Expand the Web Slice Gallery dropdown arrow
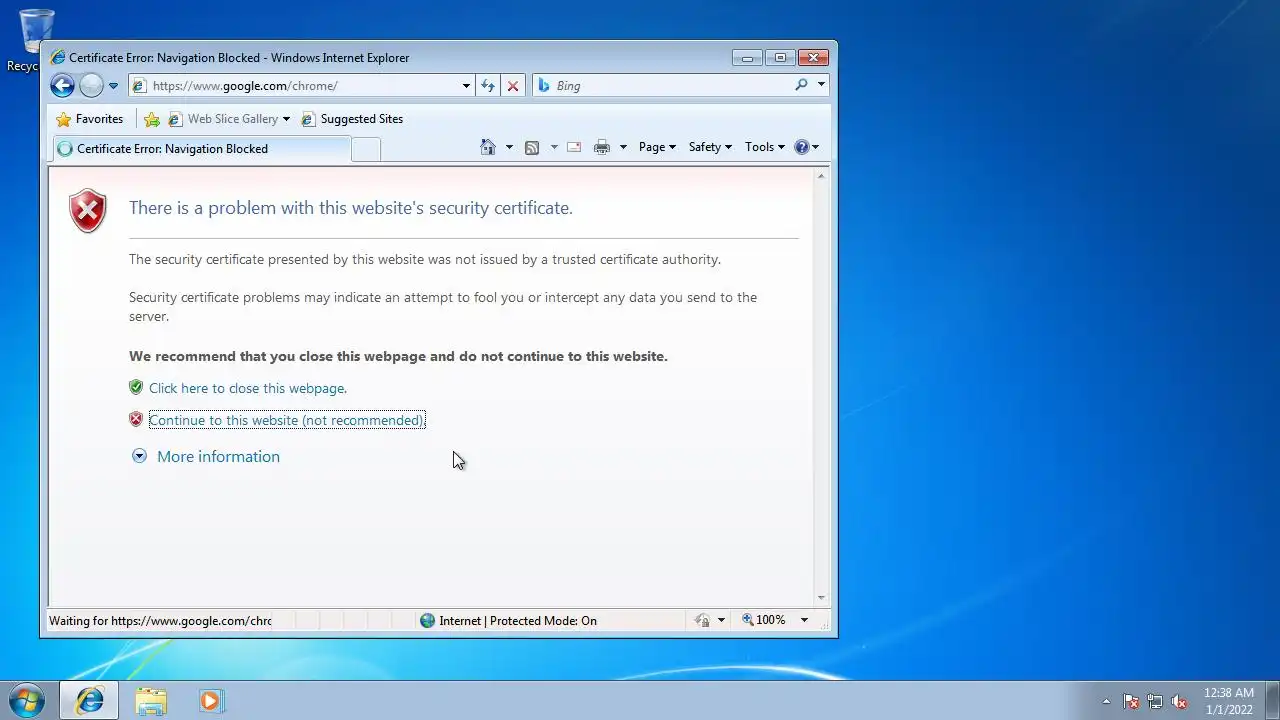The height and width of the screenshot is (720, 1280). (286, 119)
